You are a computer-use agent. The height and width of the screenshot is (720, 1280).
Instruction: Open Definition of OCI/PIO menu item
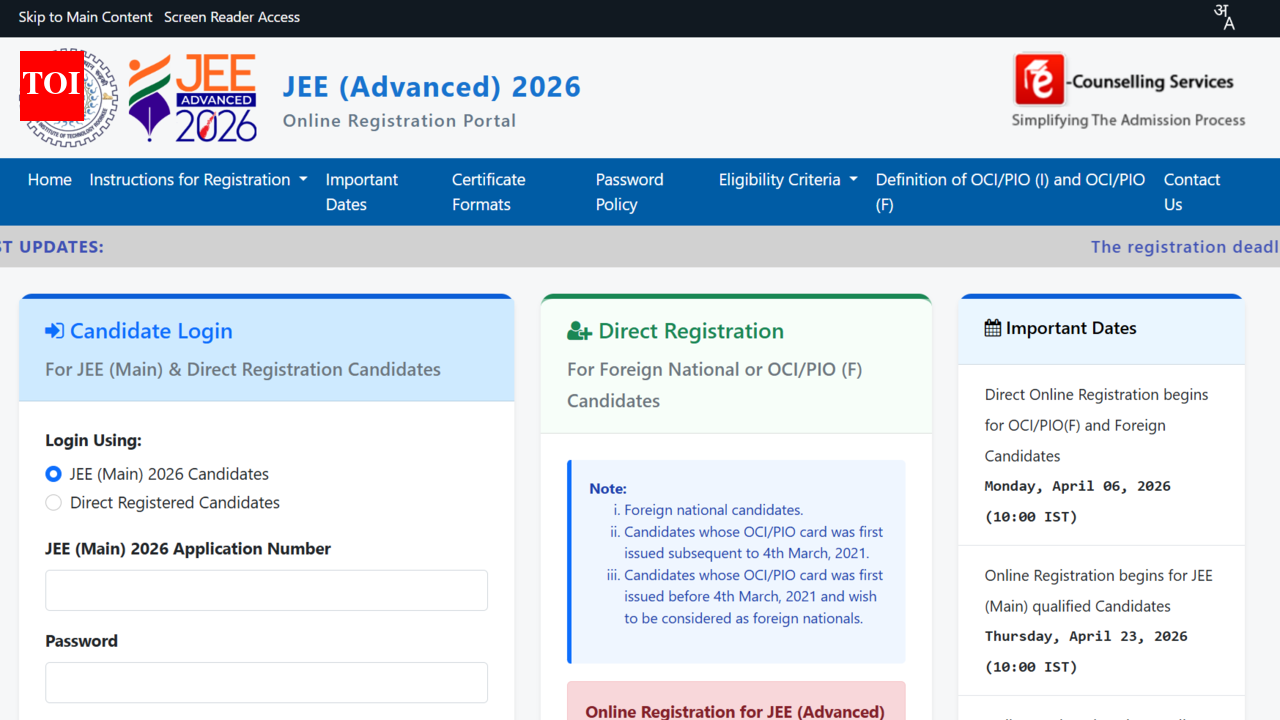[1010, 192]
